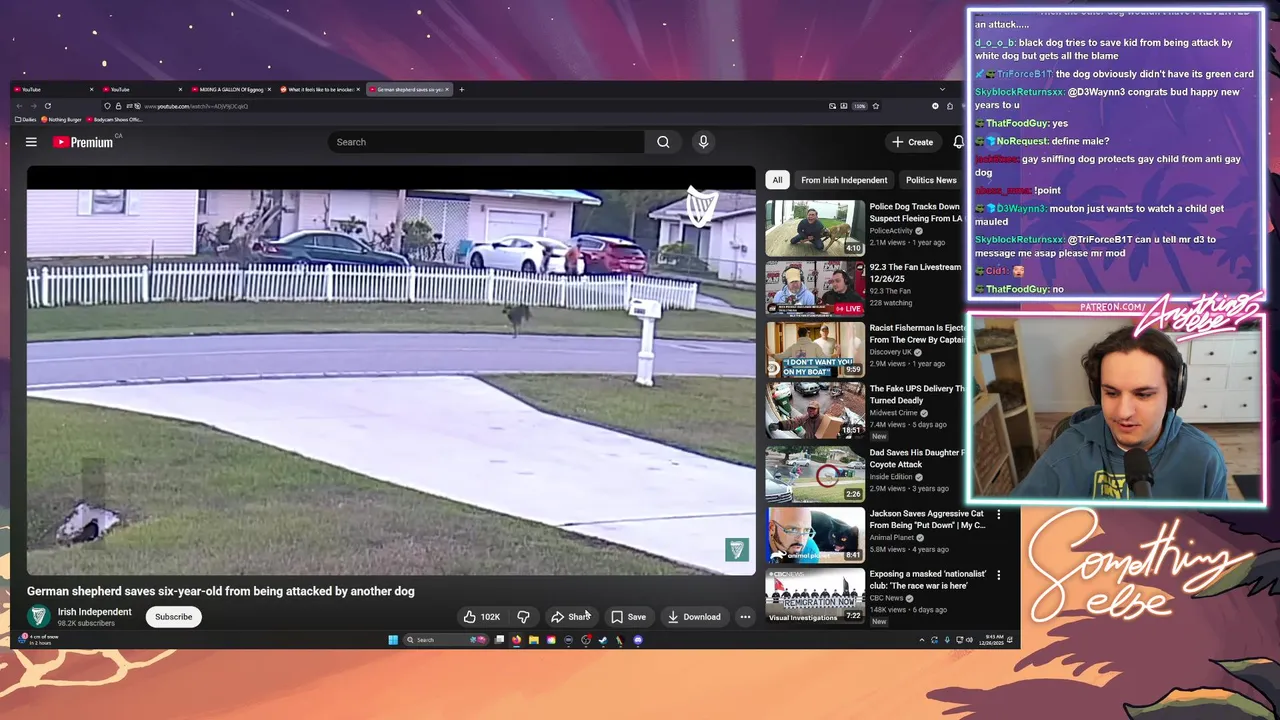Open Firefox from the taskbar
Image resolution: width=1280 pixels, height=720 pixels.
[516, 640]
